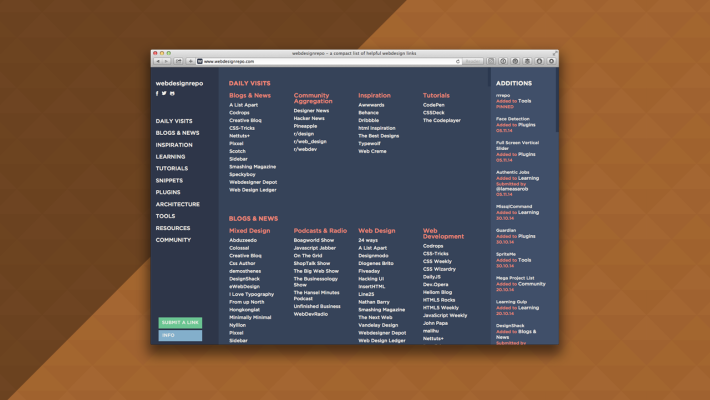Go back with the browser back arrow

158,61
